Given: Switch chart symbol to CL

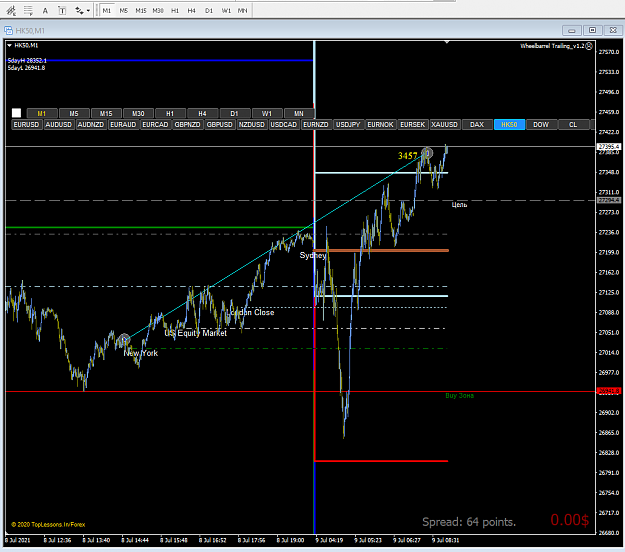Looking at the screenshot, I should point(573,125).
